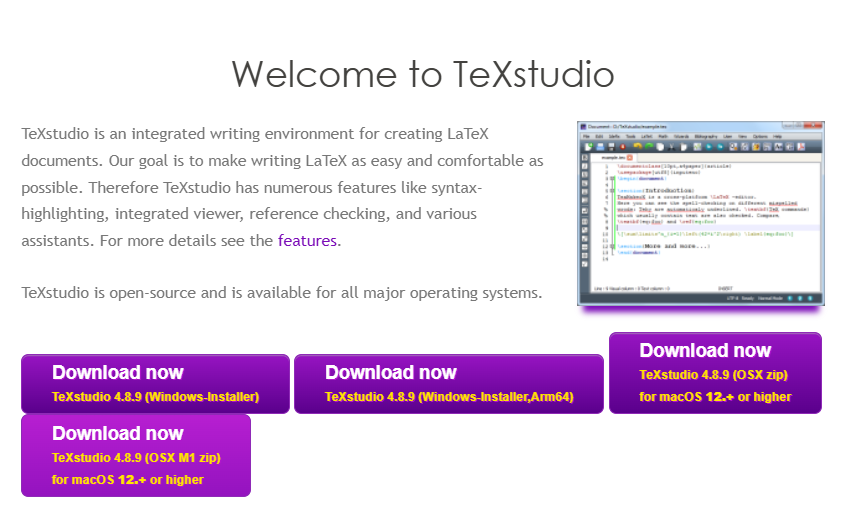Click the TeXstudio editor screenshot thumbnail

coord(702,213)
